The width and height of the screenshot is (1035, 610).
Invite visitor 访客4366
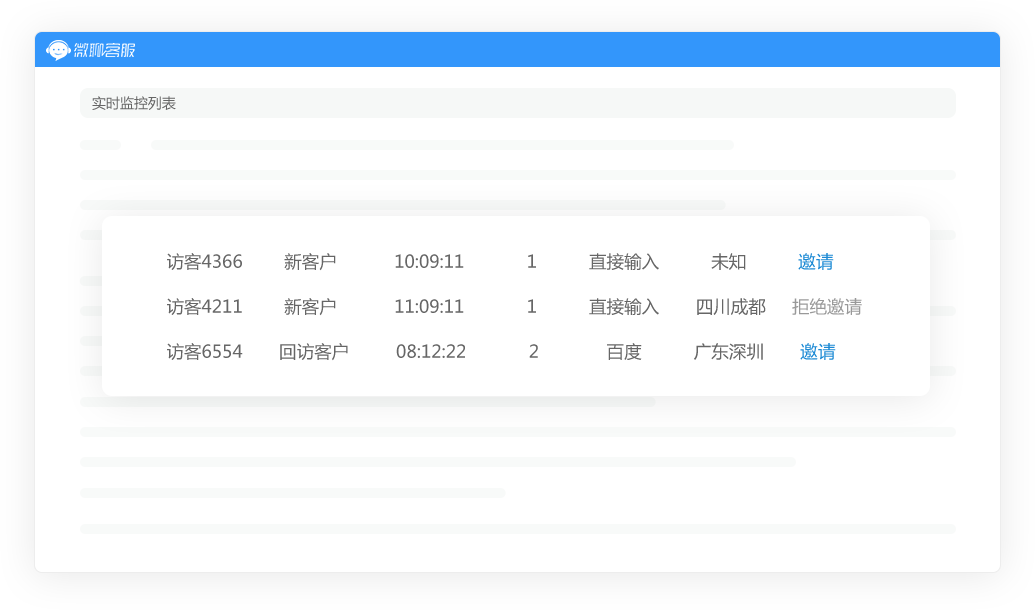[815, 262]
